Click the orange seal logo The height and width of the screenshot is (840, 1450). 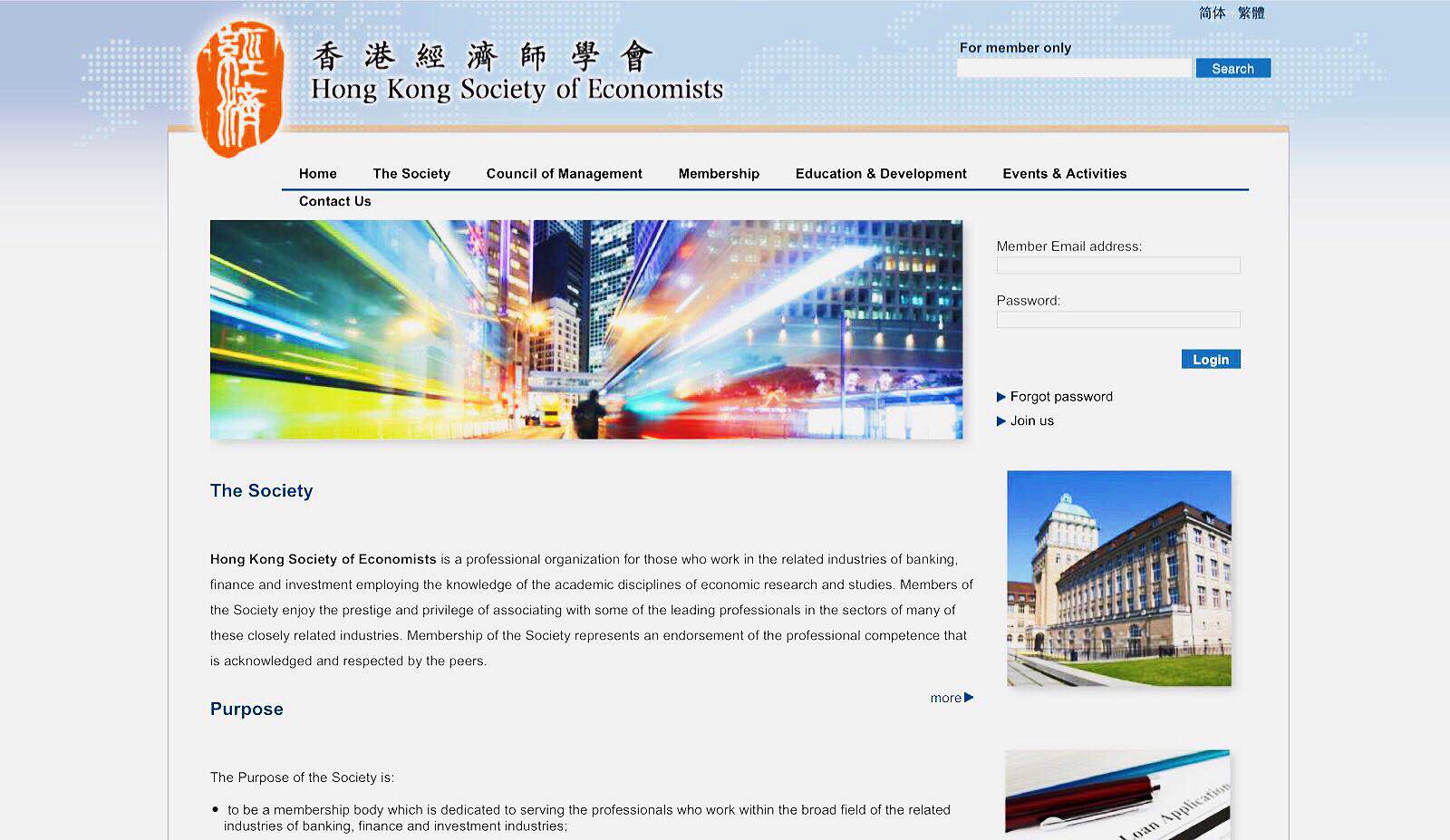[x=239, y=89]
